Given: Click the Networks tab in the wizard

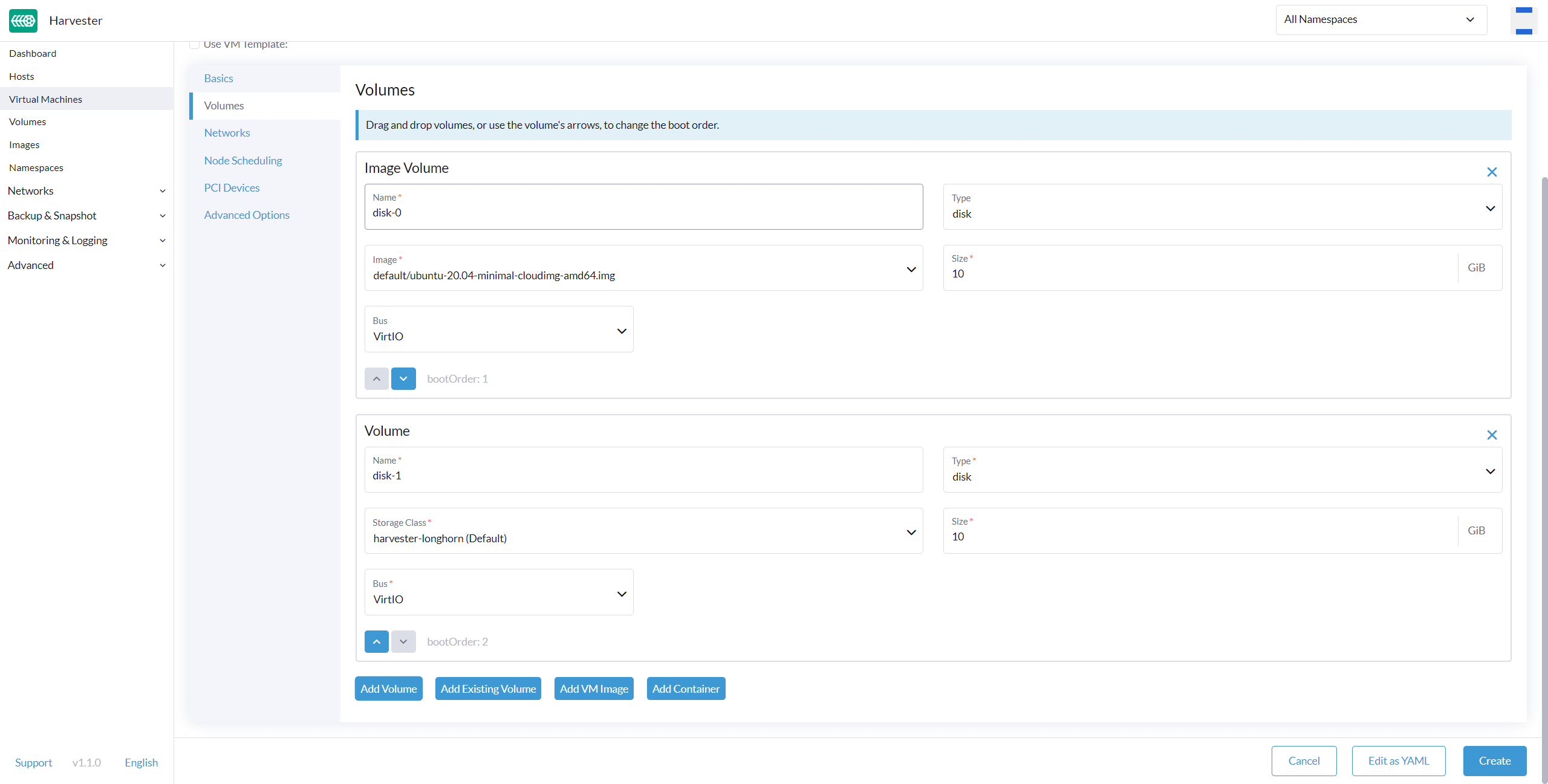Looking at the screenshot, I should click(x=227, y=132).
